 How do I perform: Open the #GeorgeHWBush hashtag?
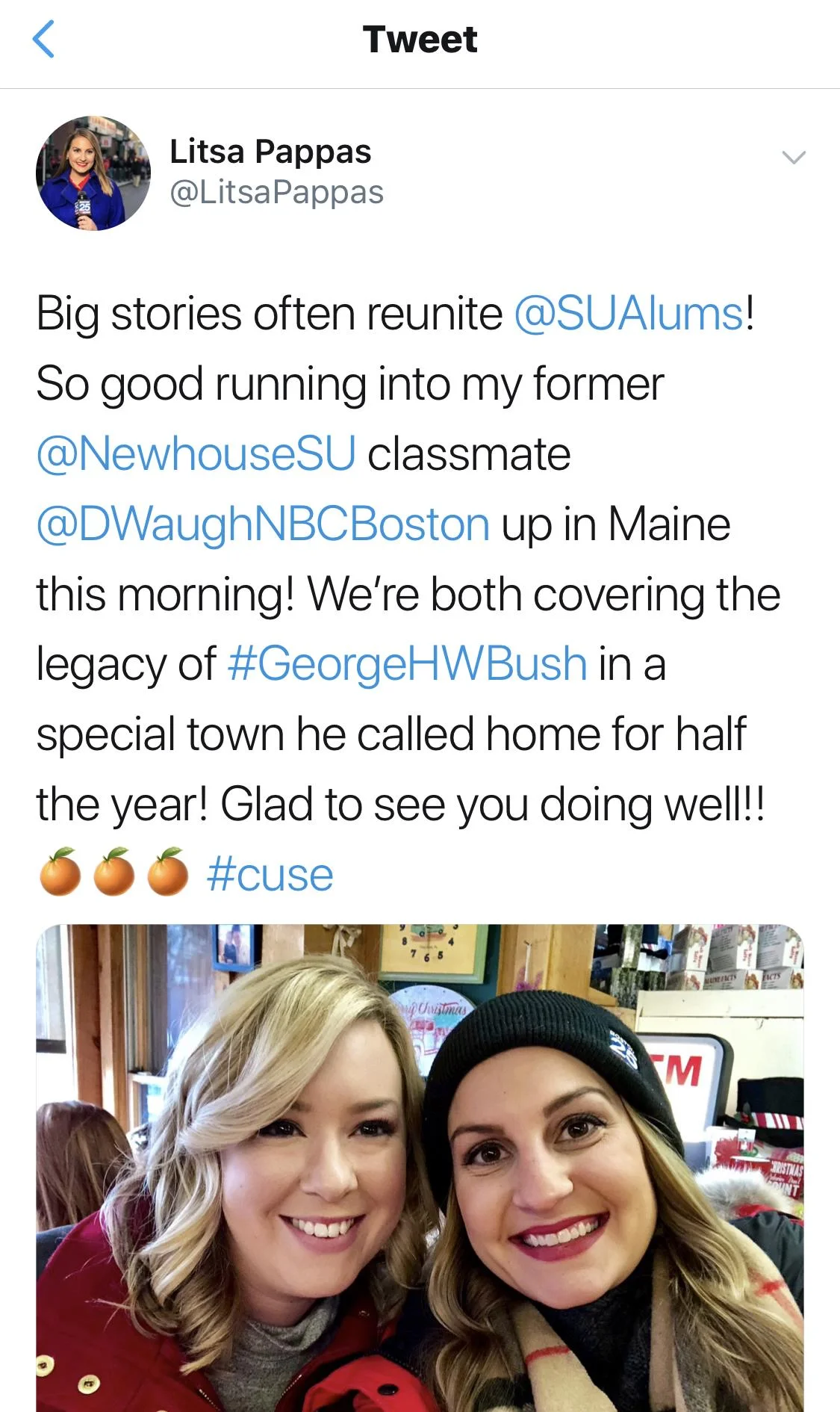point(407,664)
